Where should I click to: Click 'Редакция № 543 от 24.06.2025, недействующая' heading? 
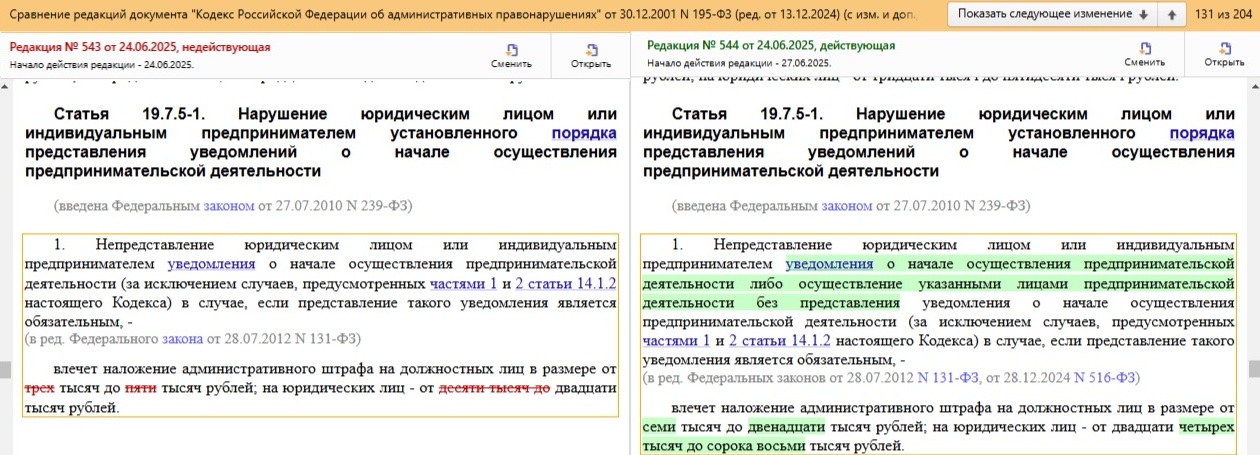pos(140,46)
